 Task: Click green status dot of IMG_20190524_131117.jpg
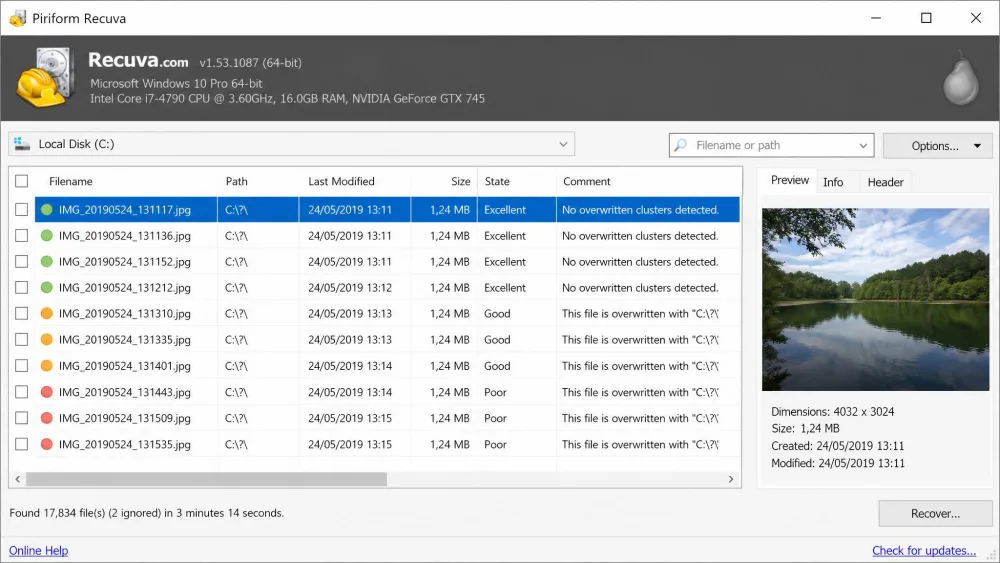point(47,210)
